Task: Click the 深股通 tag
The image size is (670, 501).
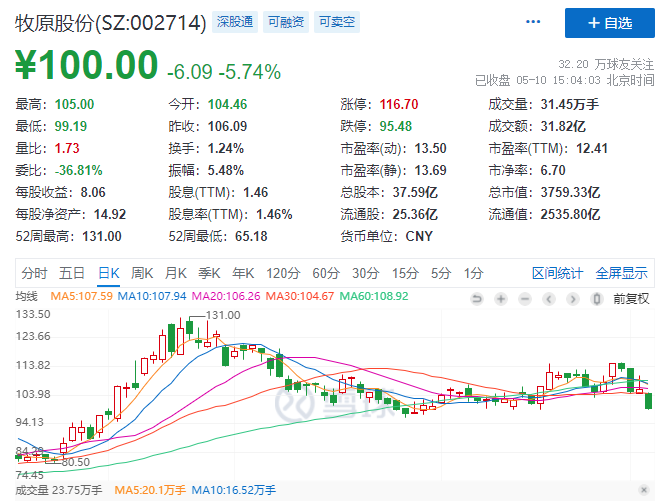Action: tap(235, 21)
